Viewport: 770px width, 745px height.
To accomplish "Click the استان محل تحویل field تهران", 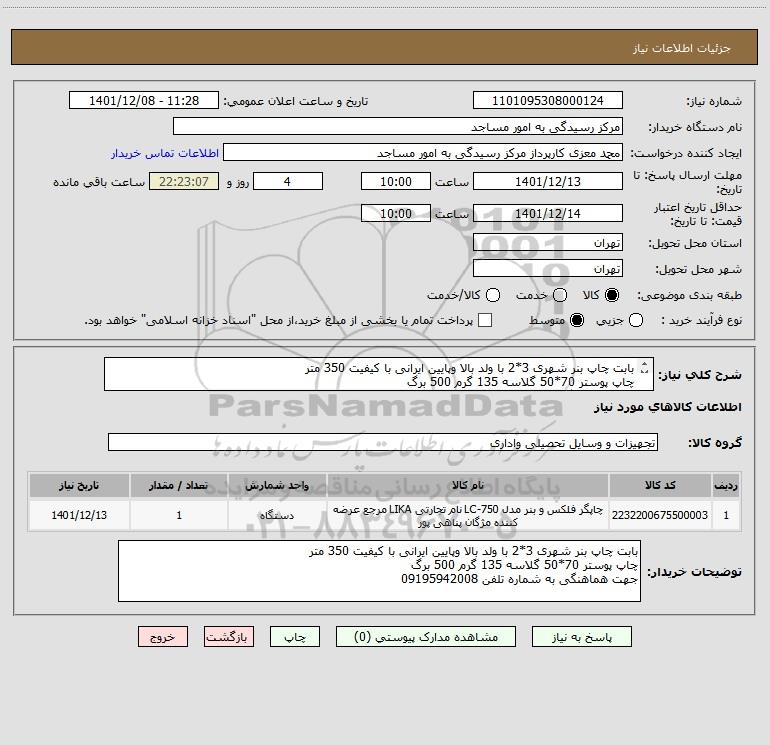I will click(x=548, y=243).
